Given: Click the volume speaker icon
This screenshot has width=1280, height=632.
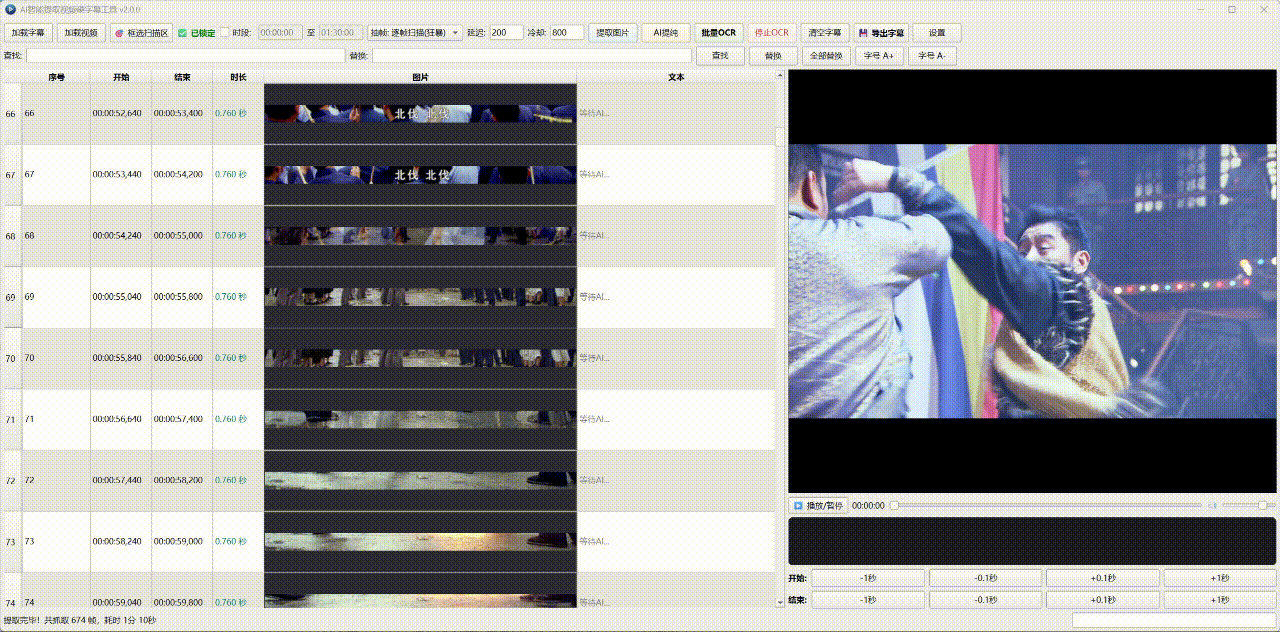Looking at the screenshot, I should pyautogui.click(x=1213, y=505).
